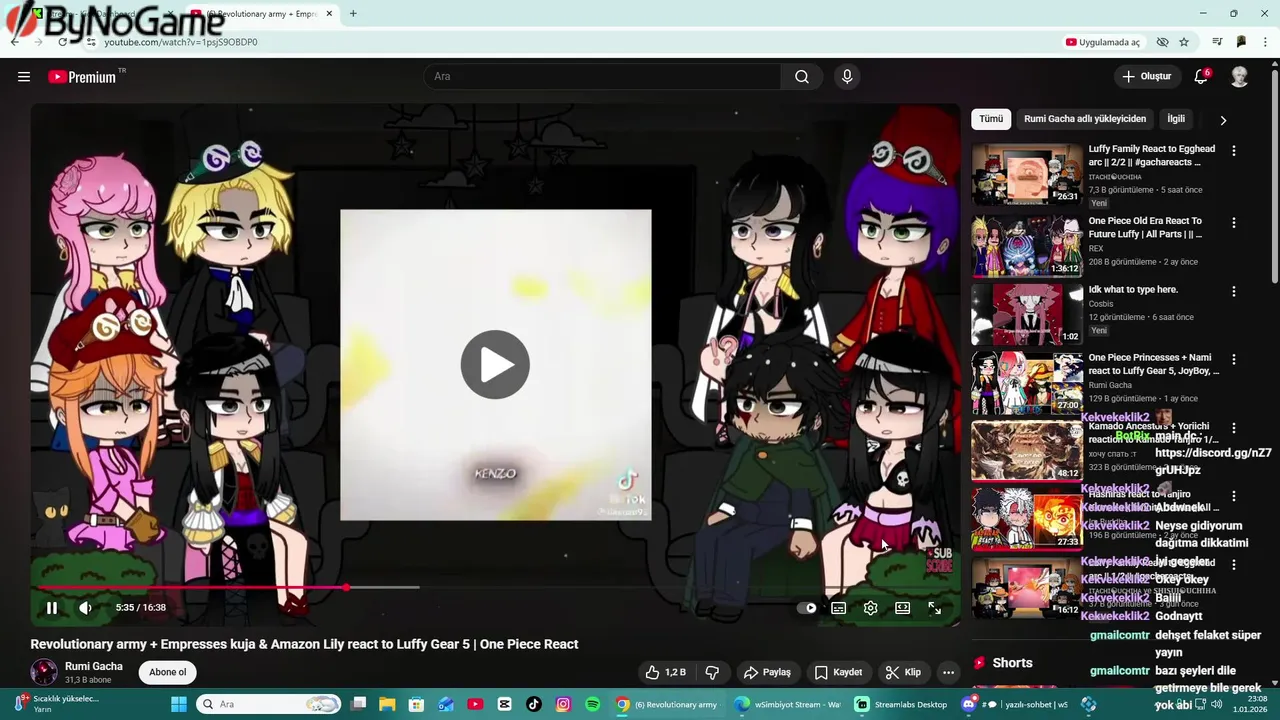Open 'Idk what to type here.' video title

point(1133,290)
